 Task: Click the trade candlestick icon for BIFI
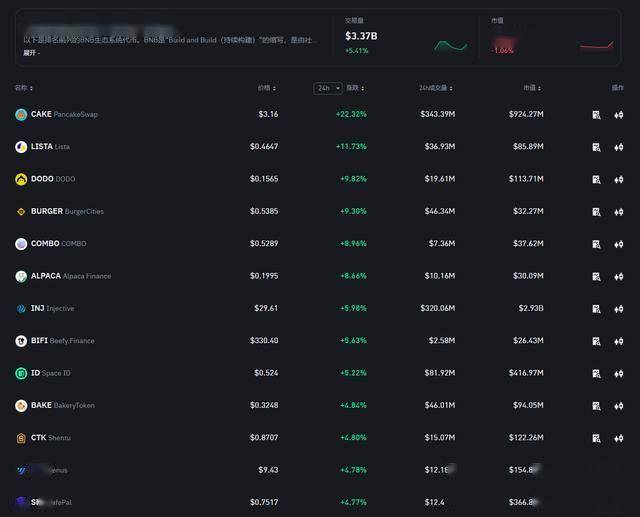(619, 341)
